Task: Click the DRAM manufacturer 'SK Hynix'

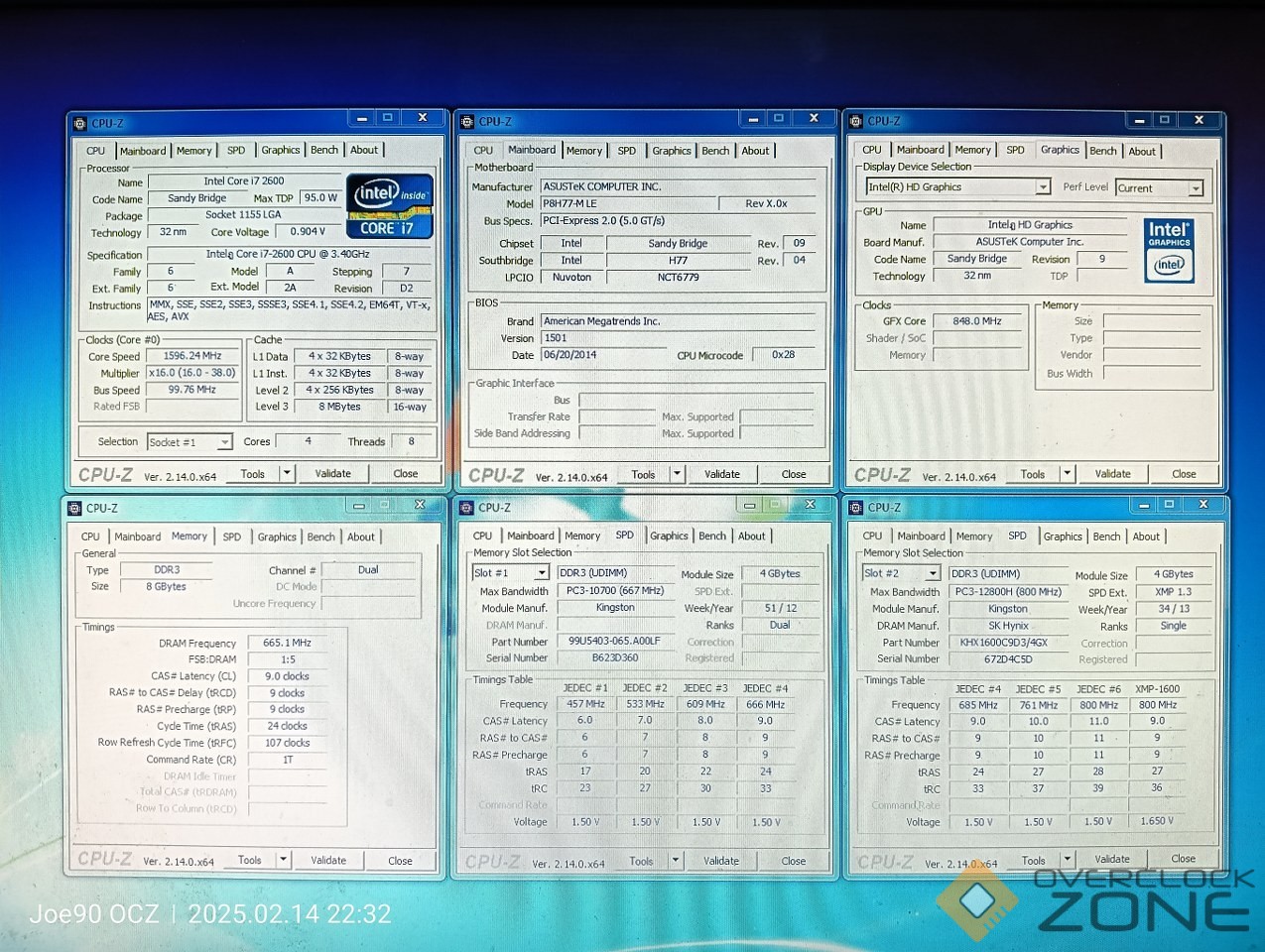Action: pos(1008,626)
